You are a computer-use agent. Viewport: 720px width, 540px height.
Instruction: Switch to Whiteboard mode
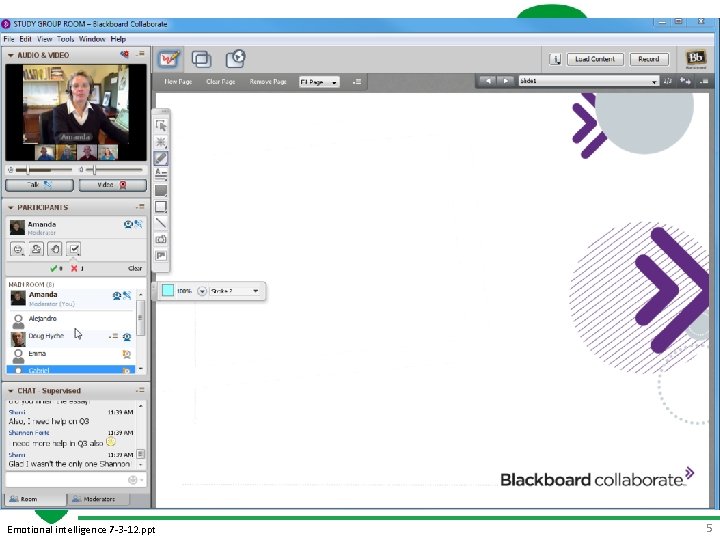[169, 59]
